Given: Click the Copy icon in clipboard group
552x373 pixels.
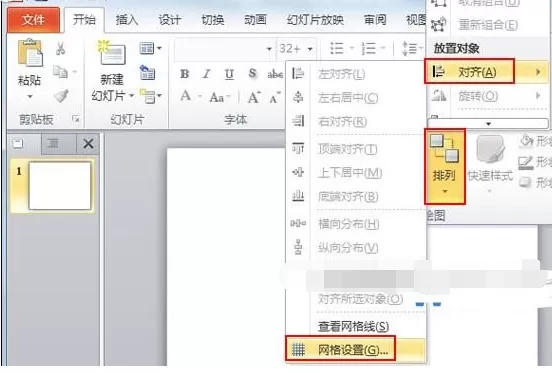Looking at the screenshot, I should tap(61, 72).
